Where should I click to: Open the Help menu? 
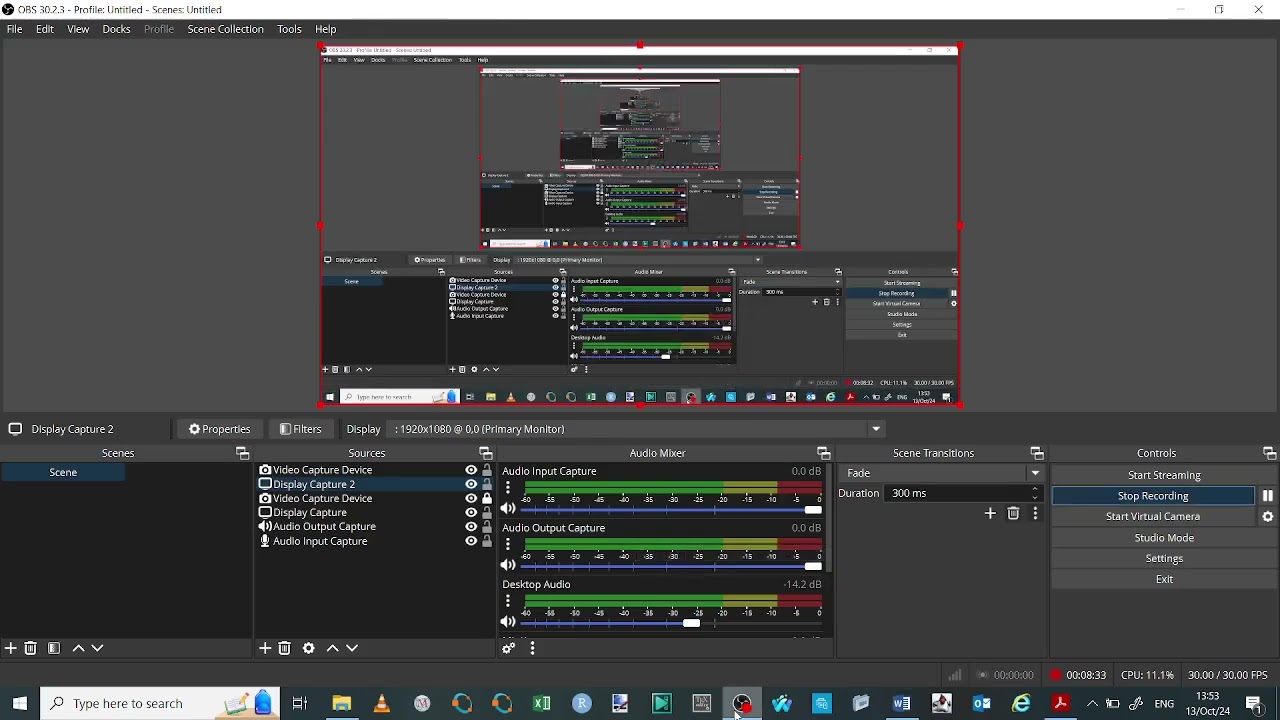click(x=326, y=30)
